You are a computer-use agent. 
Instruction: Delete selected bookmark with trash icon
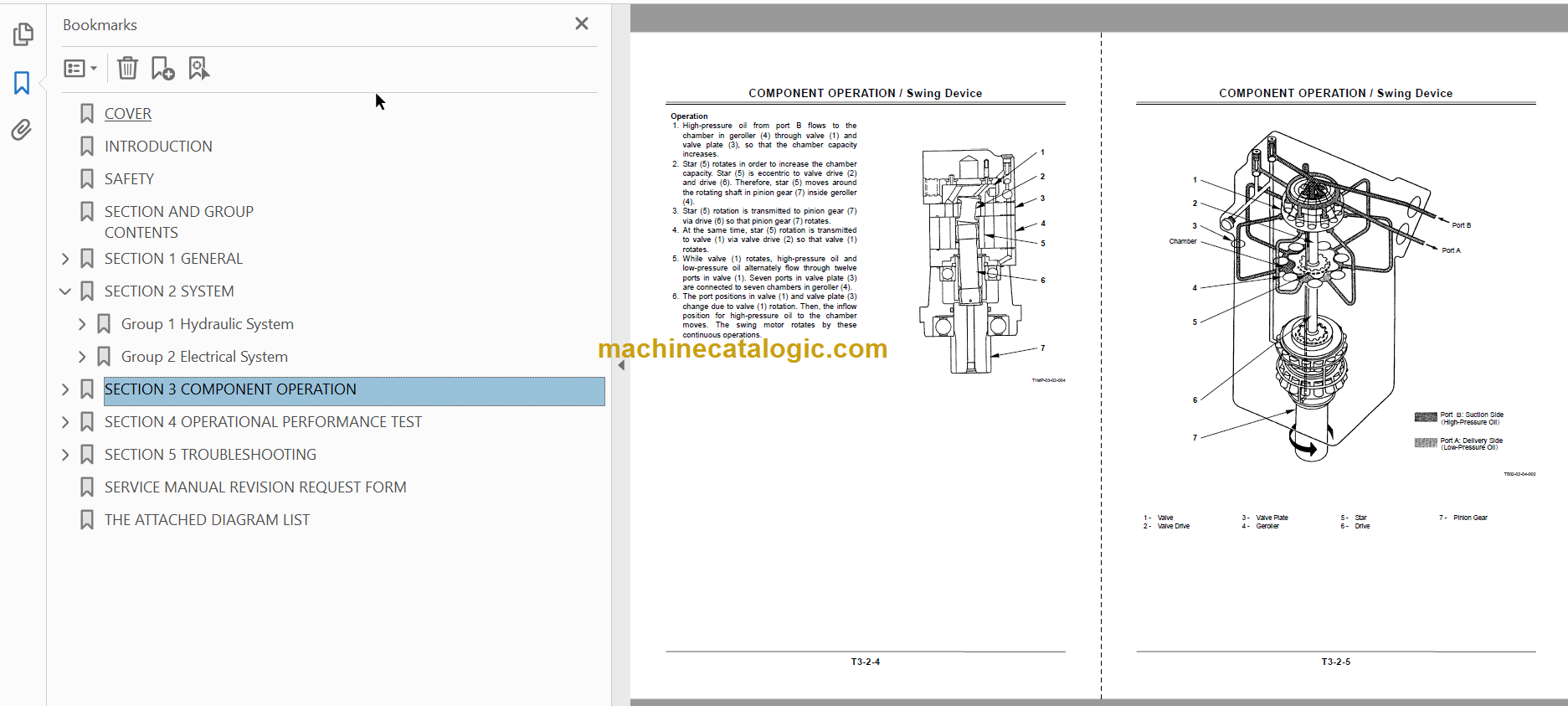[127, 68]
